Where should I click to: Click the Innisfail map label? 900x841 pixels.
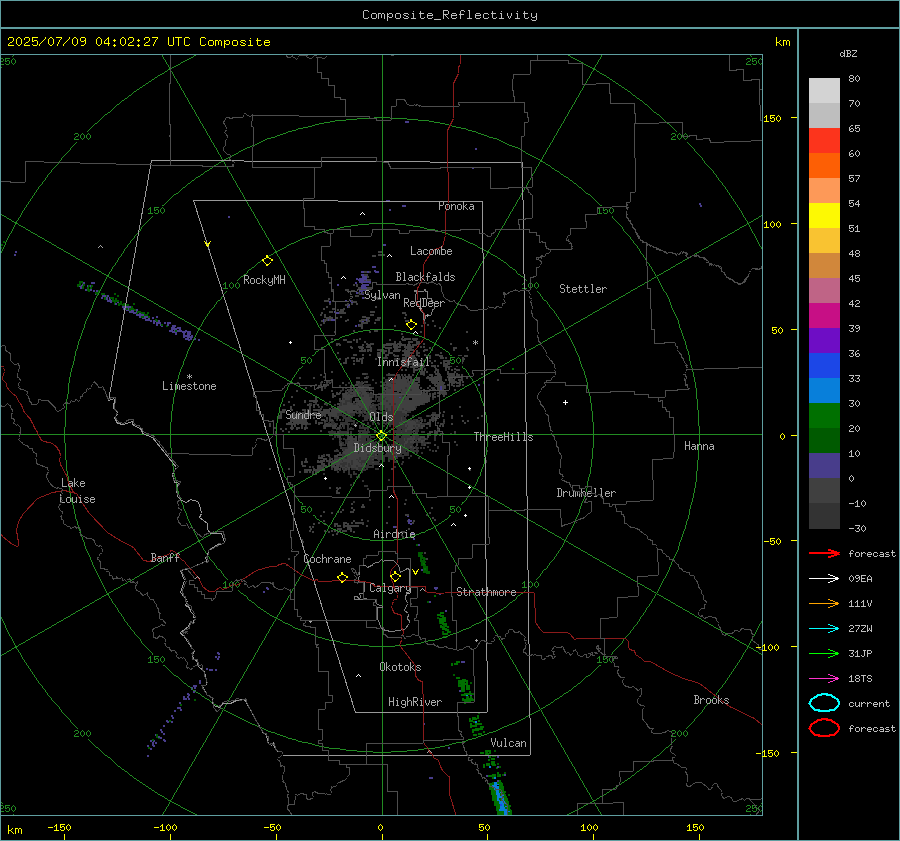tap(403, 362)
